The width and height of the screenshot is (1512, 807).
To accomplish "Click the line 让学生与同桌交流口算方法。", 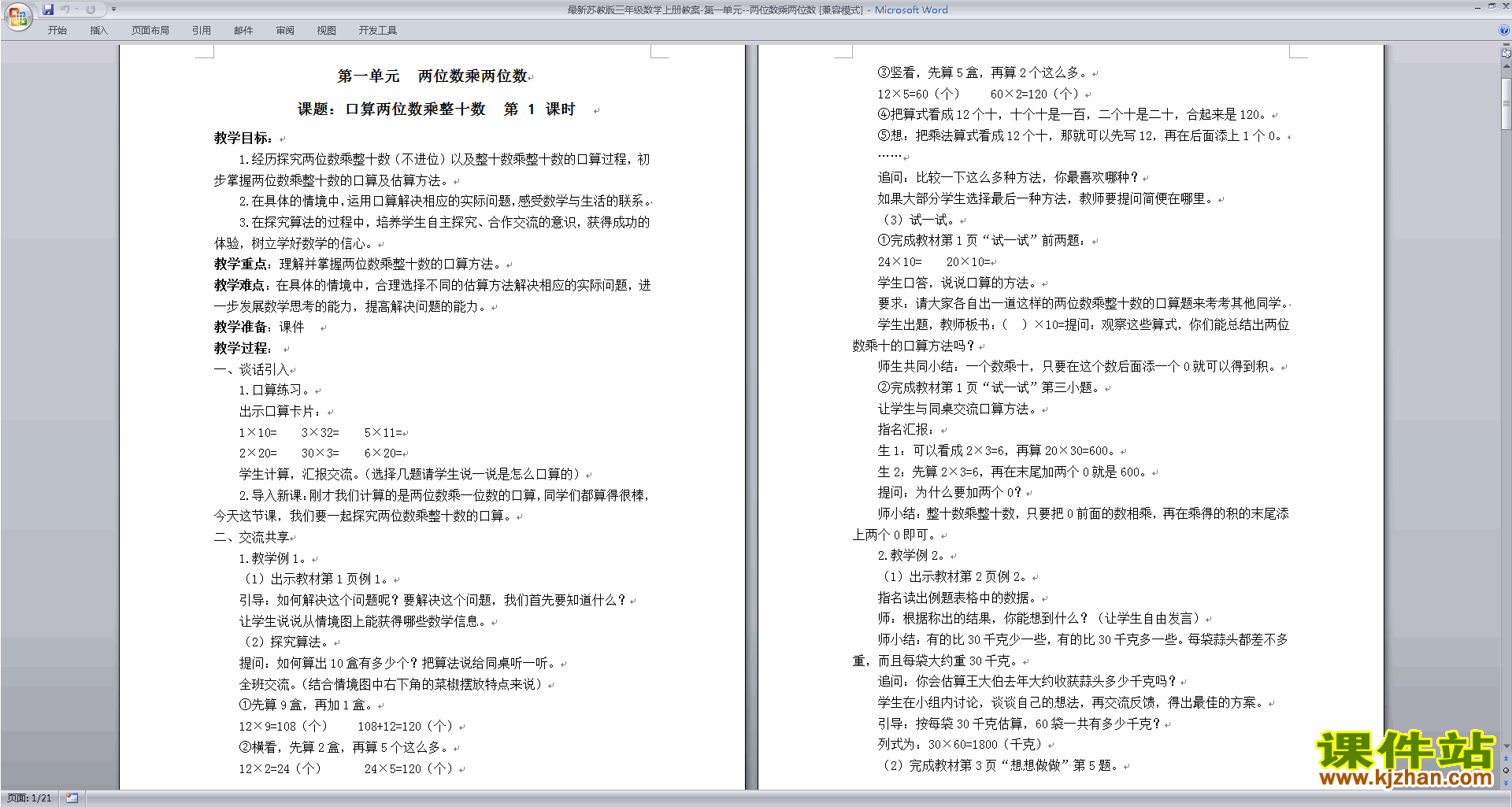I will coord(958,409).
